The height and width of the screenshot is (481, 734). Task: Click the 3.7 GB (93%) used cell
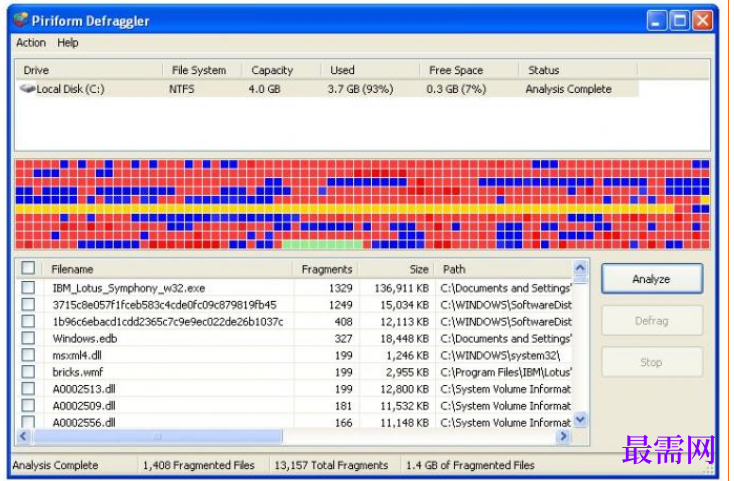(x=360, y=89)
